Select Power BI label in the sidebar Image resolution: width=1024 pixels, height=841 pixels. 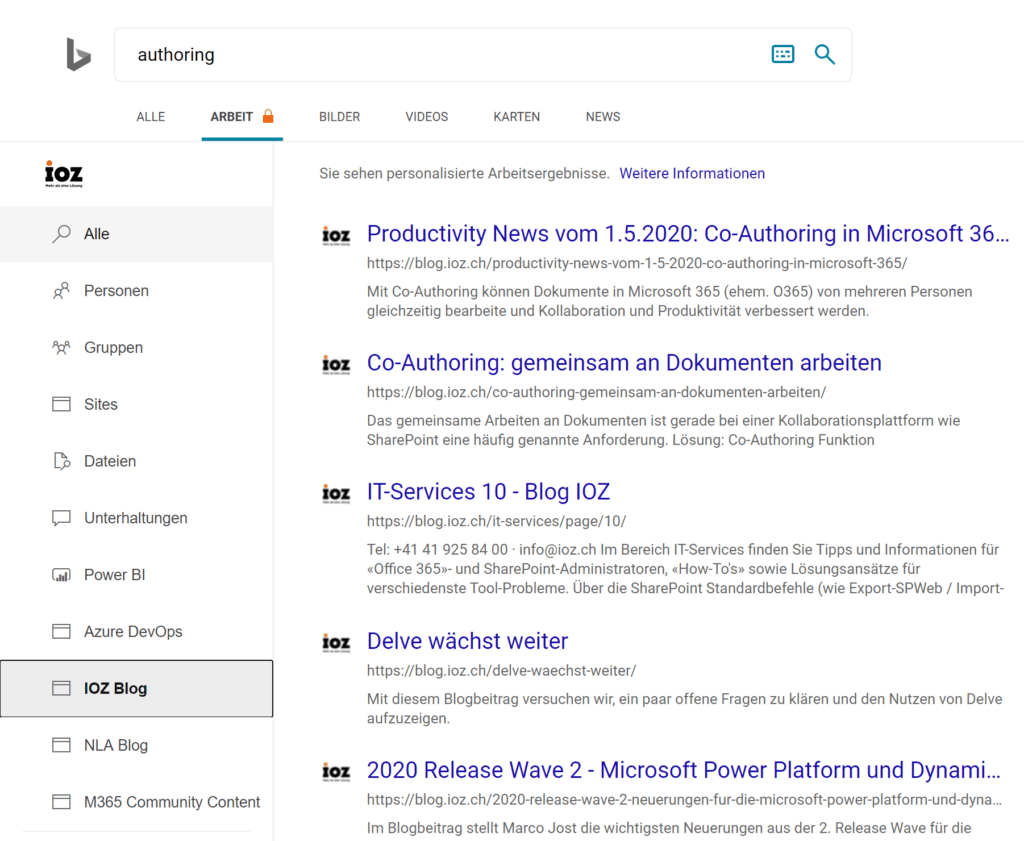114,575
